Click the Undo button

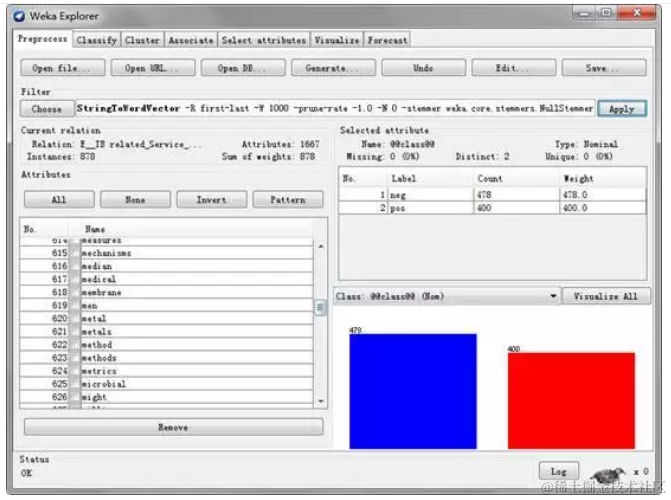click(x=423, y=68)
